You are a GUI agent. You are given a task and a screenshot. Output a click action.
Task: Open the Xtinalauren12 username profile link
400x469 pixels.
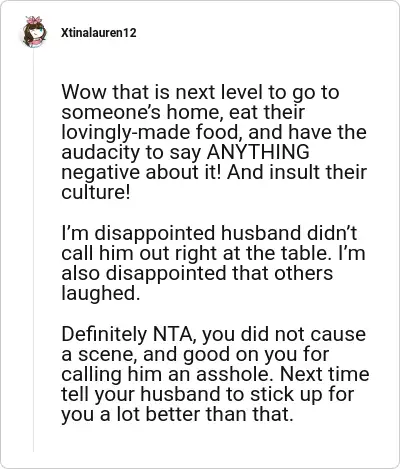99,33
